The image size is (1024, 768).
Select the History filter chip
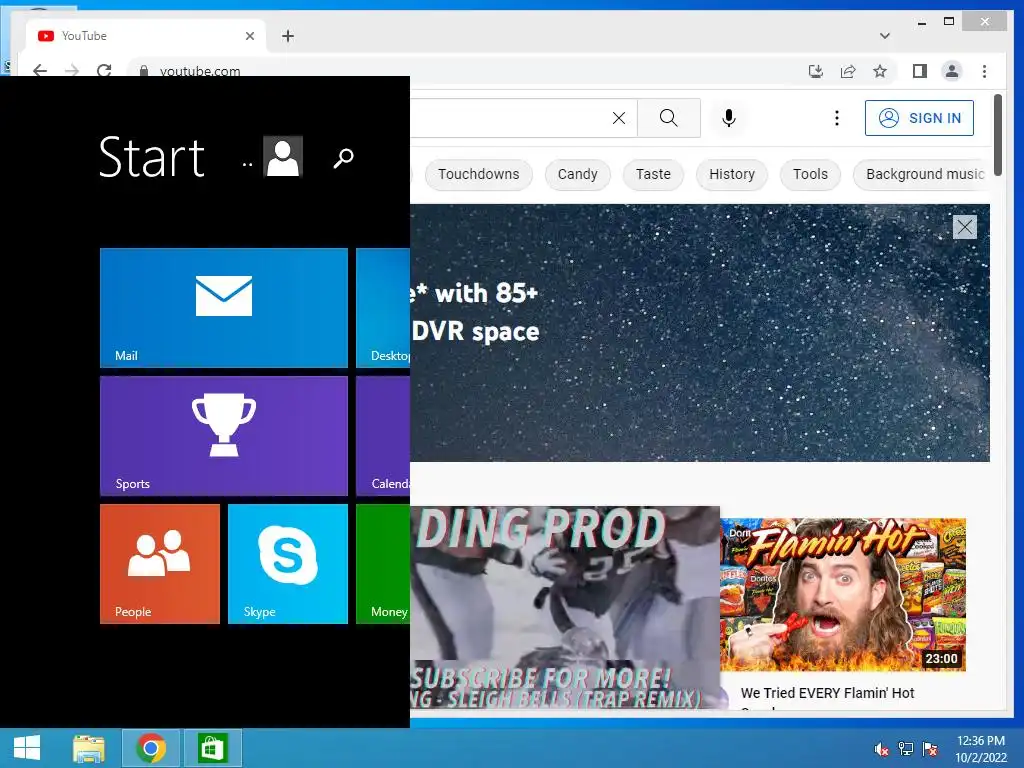click(732, 174)
